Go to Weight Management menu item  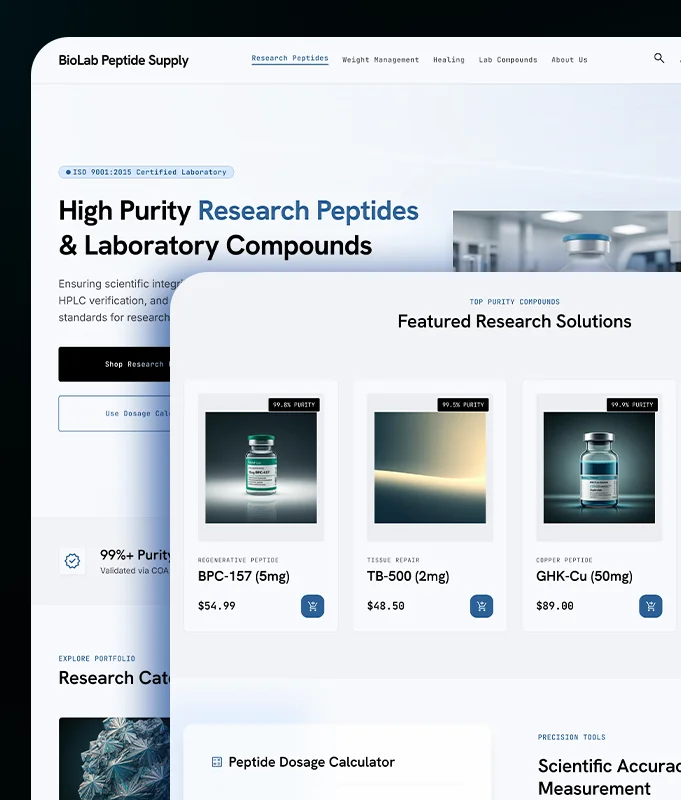coord(381,60)
